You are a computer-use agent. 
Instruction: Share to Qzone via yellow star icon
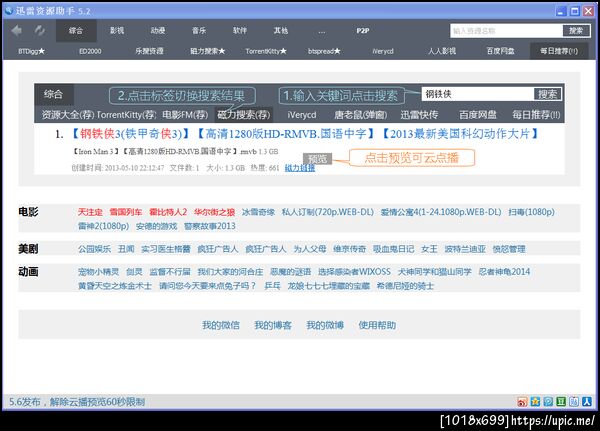click(535, 402)
